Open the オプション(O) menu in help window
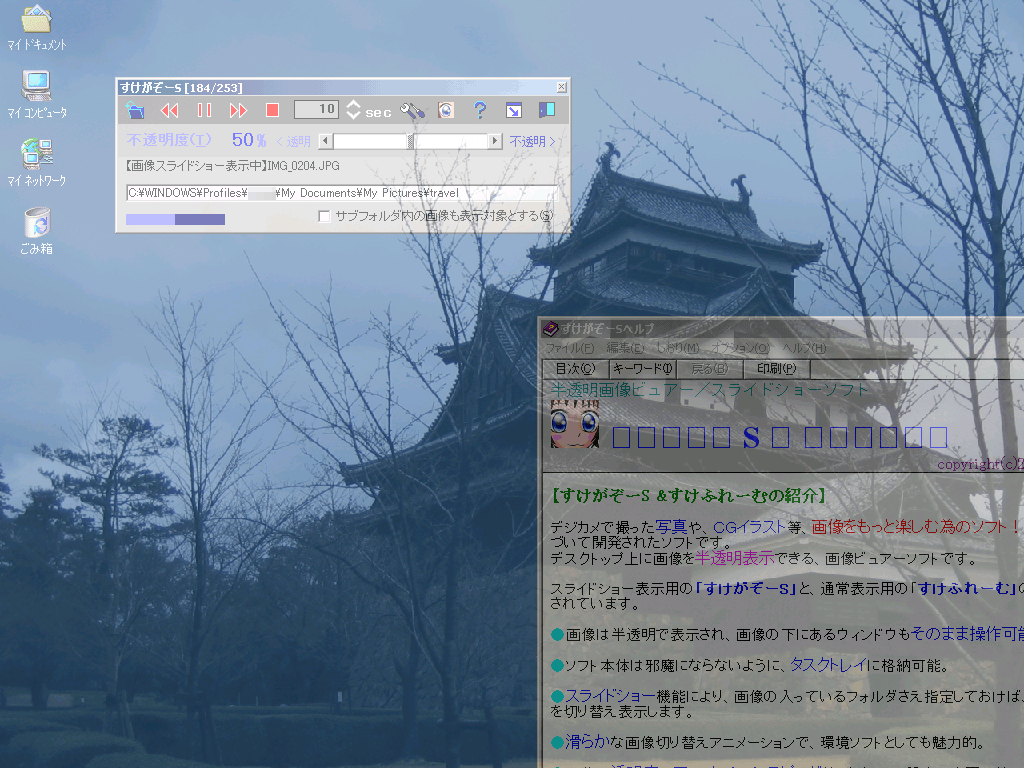Screen dimensions: 1024x768 coord(741,348)
